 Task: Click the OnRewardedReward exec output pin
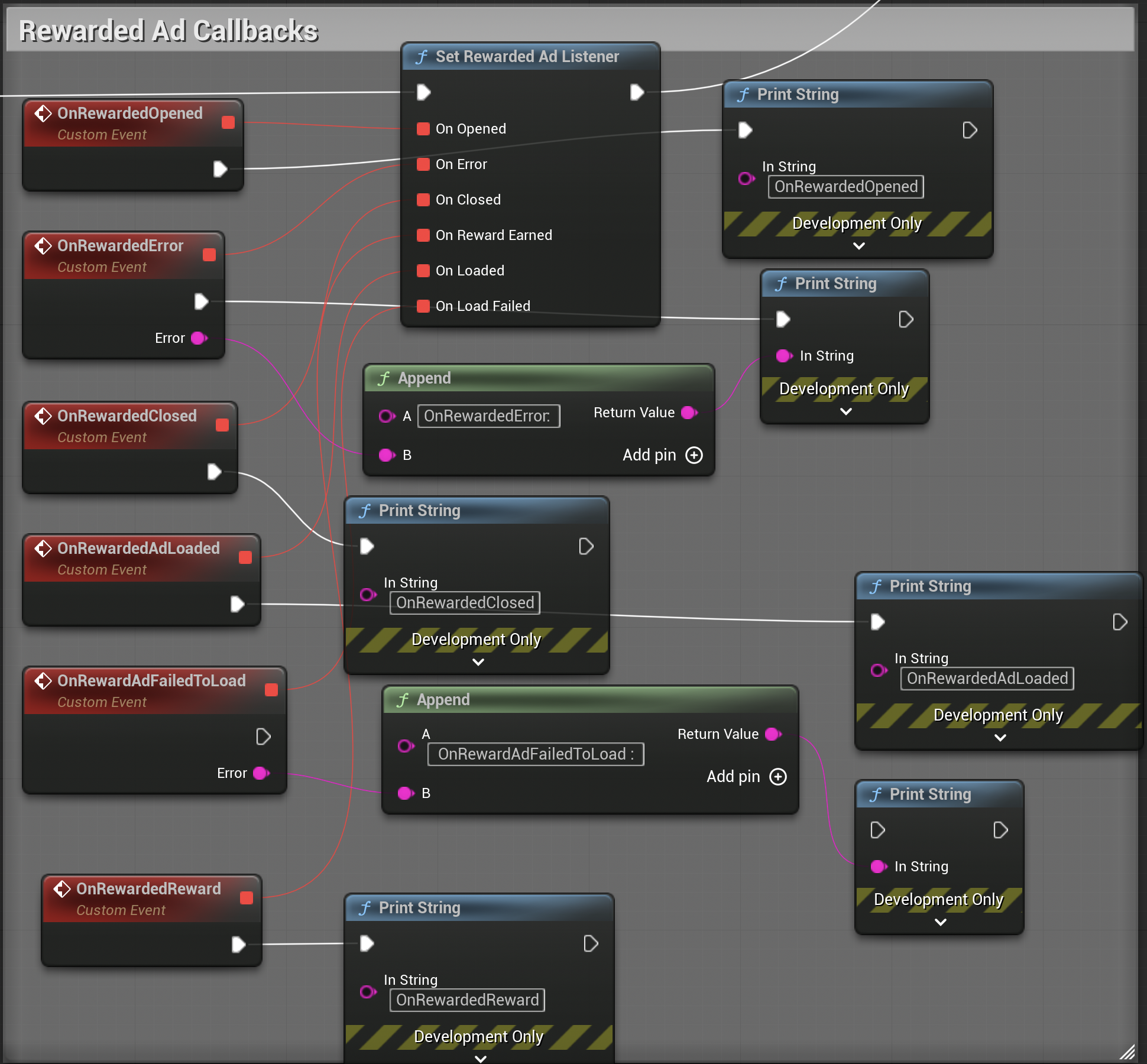point(238,945)
